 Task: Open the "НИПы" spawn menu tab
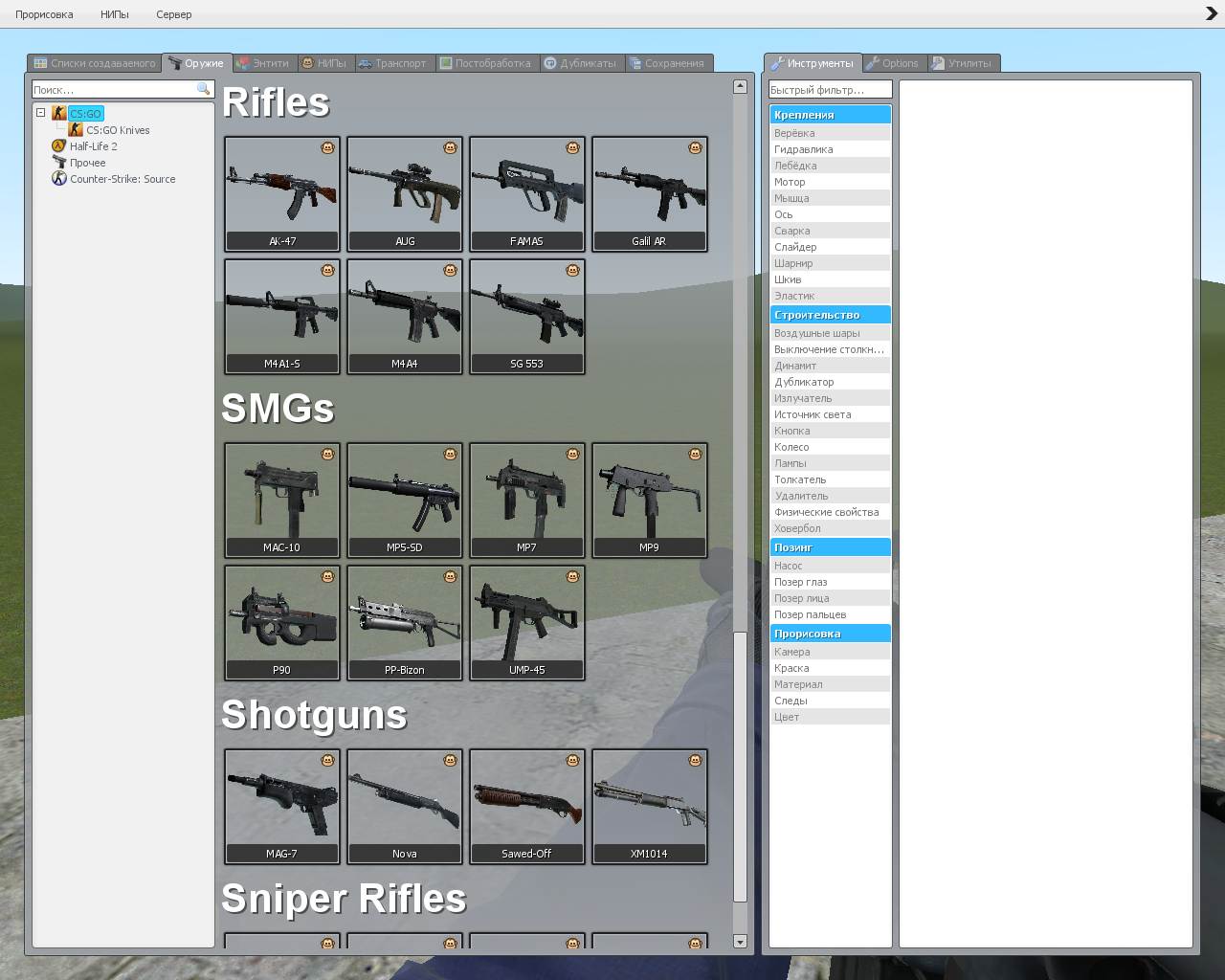tap(324, 63)
